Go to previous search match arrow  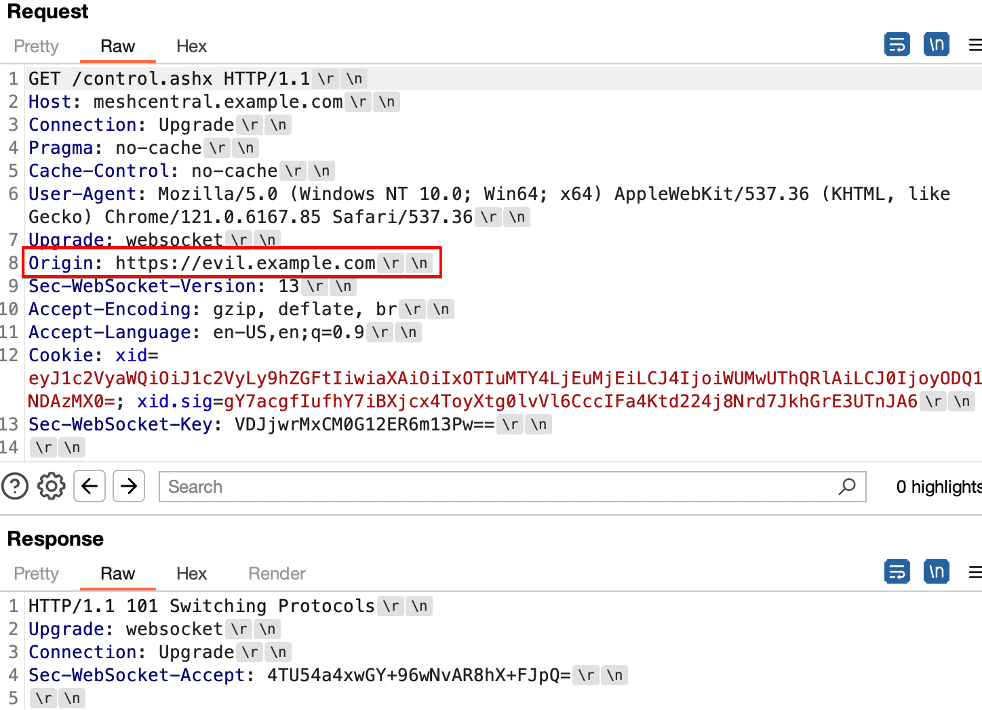tap(90, 487)
